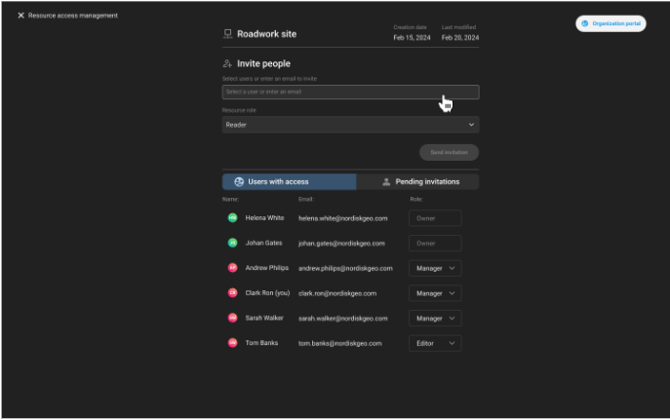Viewport: 670px width, 419px height.
Task: Click the Roadwork site resource icon
Action: coord(228,34)
